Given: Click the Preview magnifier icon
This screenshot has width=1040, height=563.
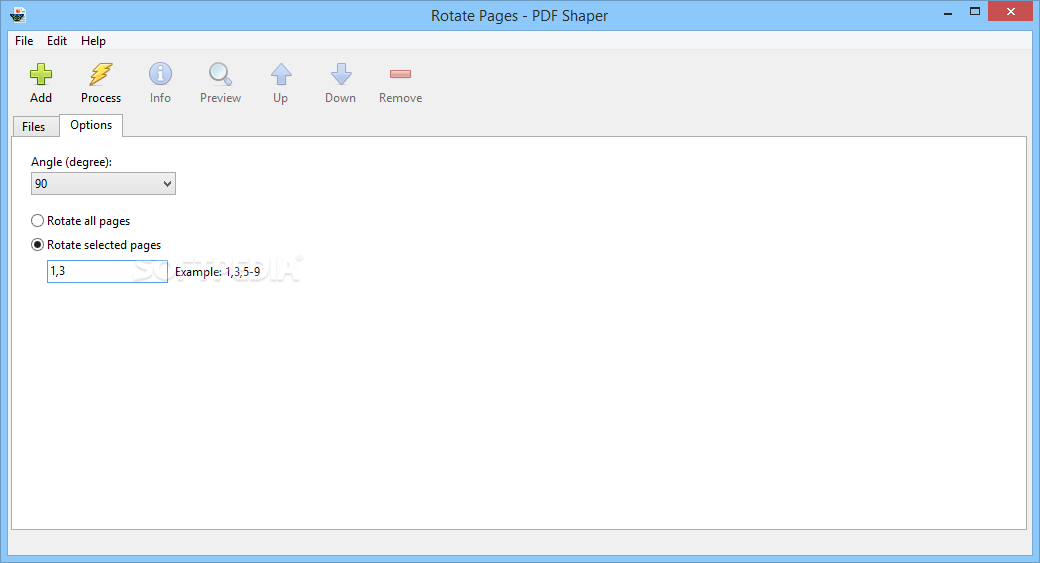Looking at the screenshot, I should [220, 74].
